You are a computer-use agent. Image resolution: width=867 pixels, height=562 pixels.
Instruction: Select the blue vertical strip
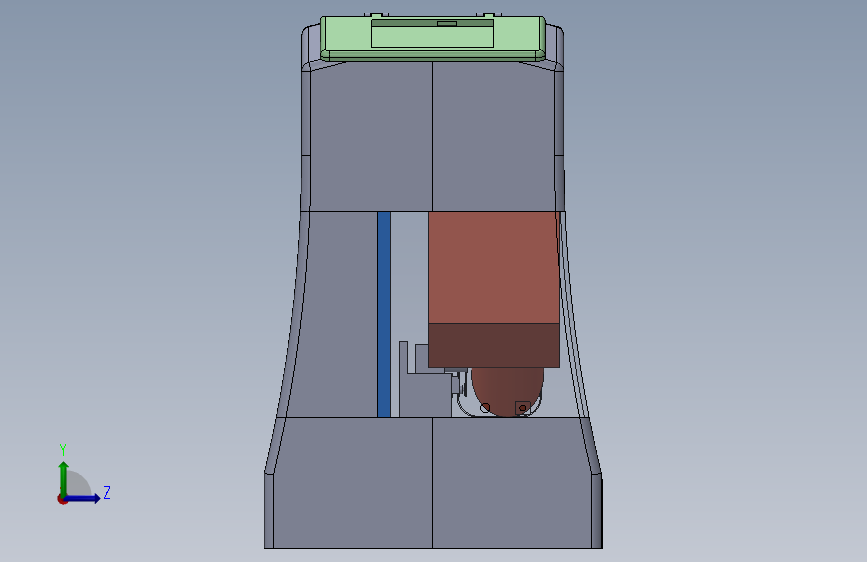pos(384,314)
